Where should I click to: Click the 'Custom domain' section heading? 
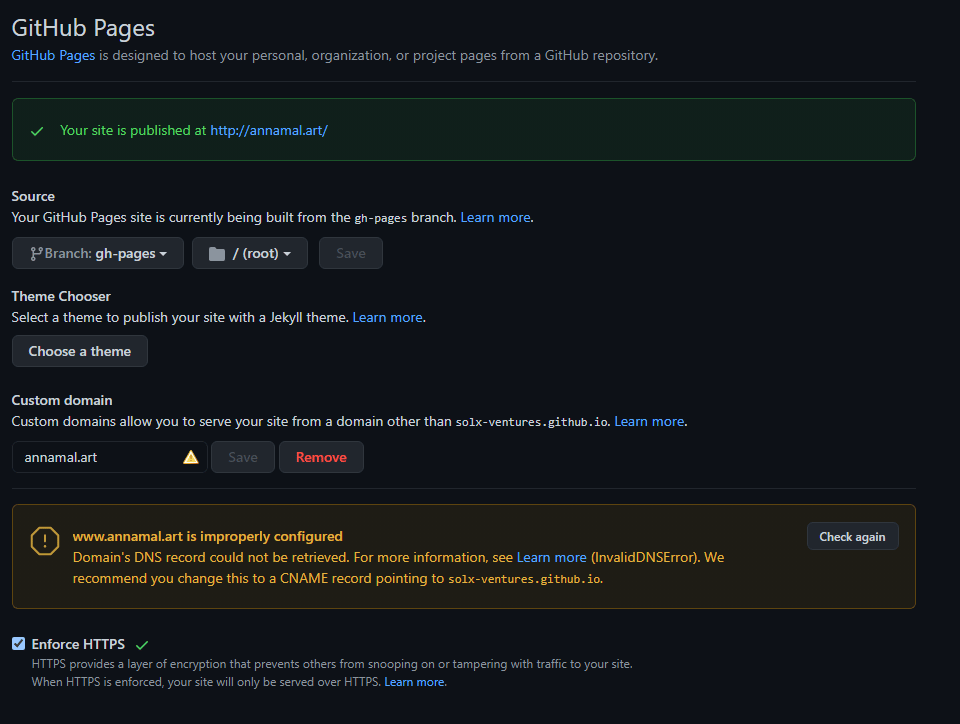(x=62, y=400)
